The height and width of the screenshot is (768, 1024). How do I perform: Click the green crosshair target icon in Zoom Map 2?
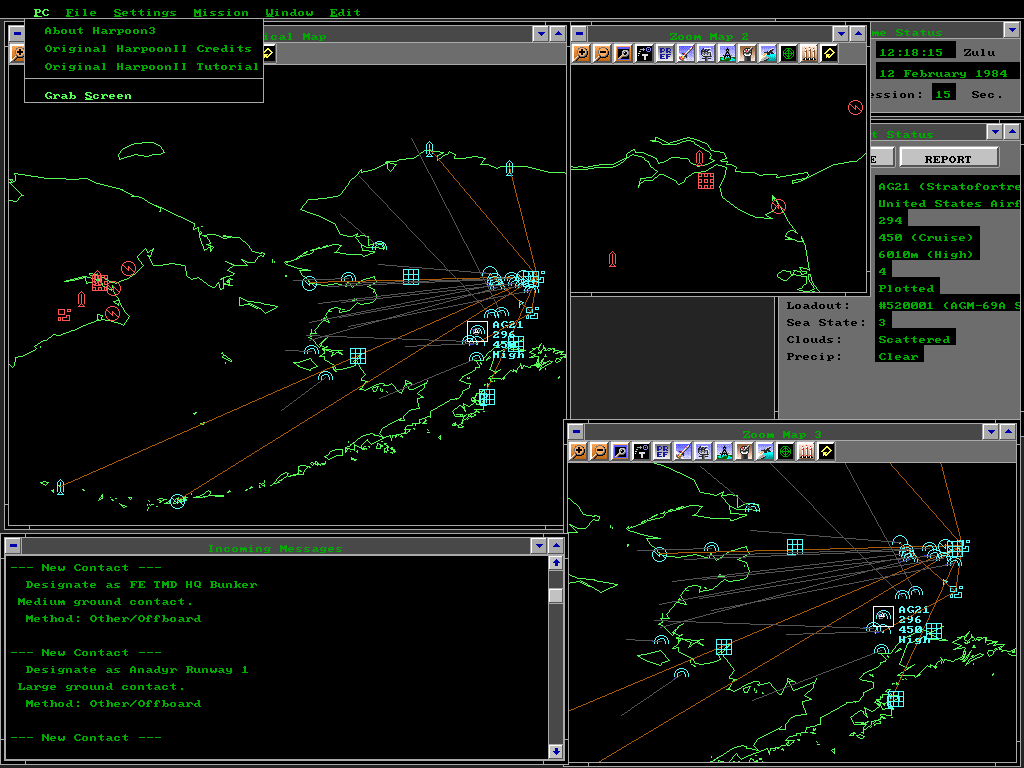pyautogui.click(x=788, y=54)
